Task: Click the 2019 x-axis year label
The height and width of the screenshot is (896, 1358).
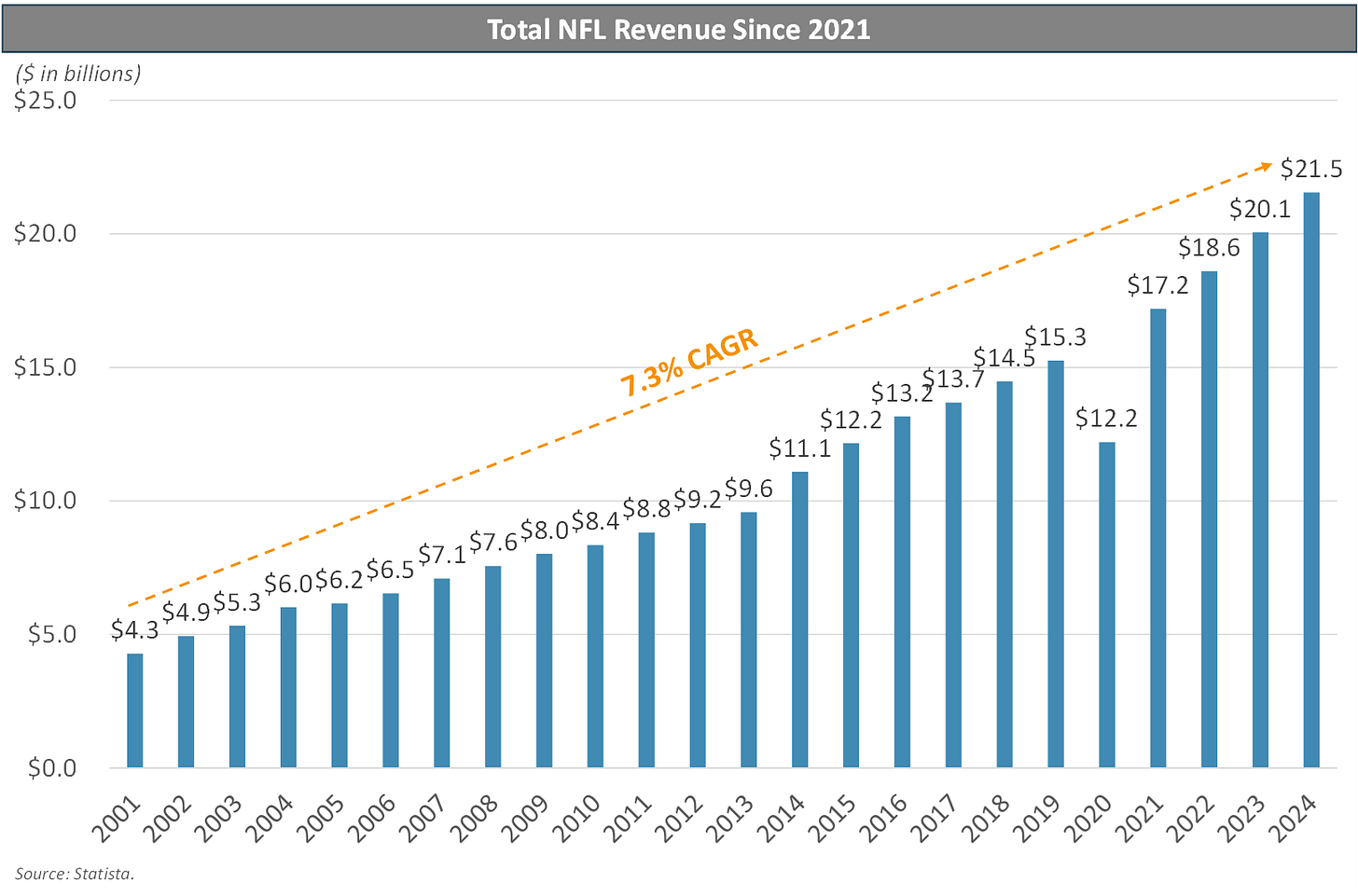Action: tap(1037, 819)
